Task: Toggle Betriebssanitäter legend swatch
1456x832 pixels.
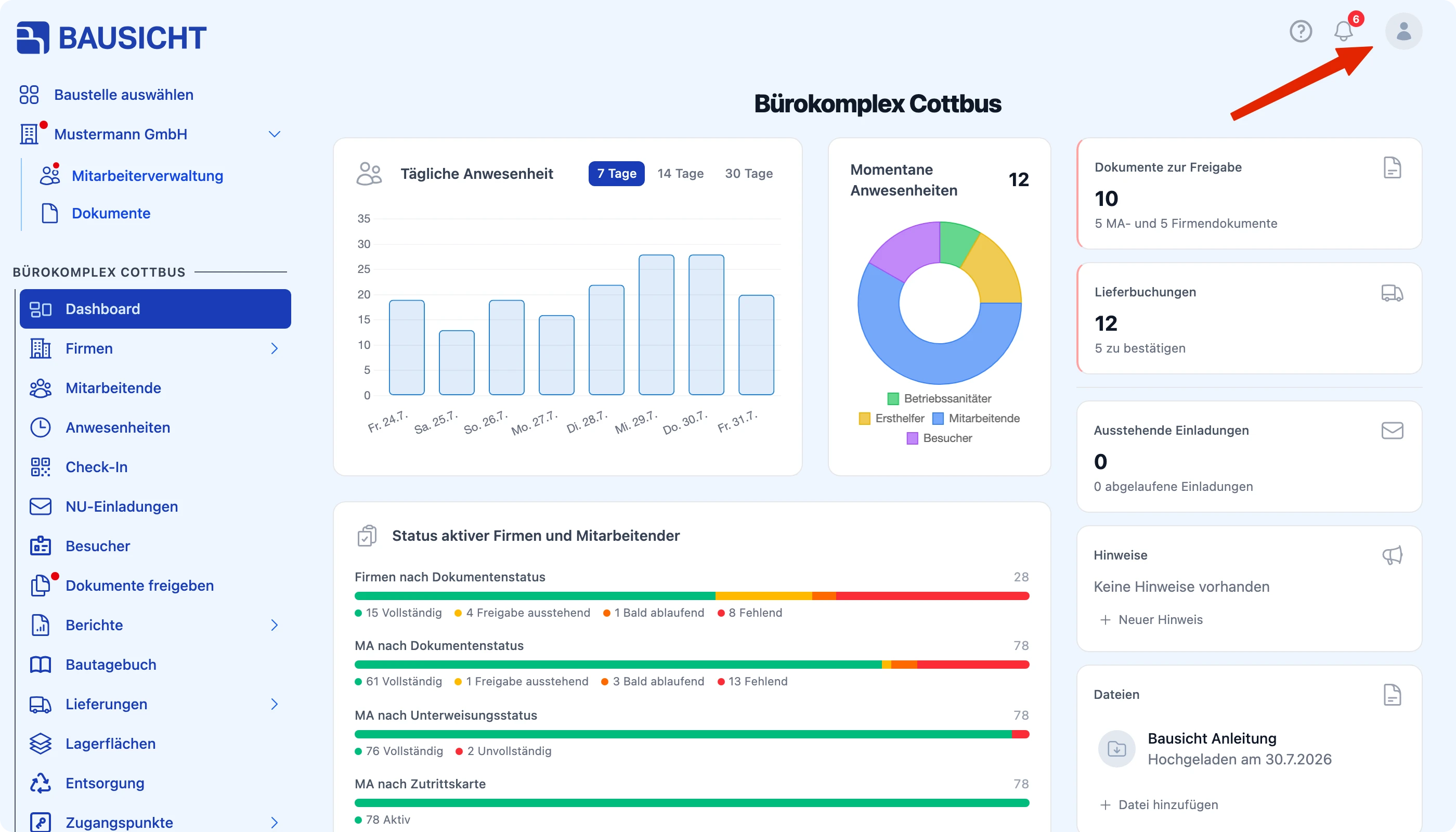Action: [892, 398]
